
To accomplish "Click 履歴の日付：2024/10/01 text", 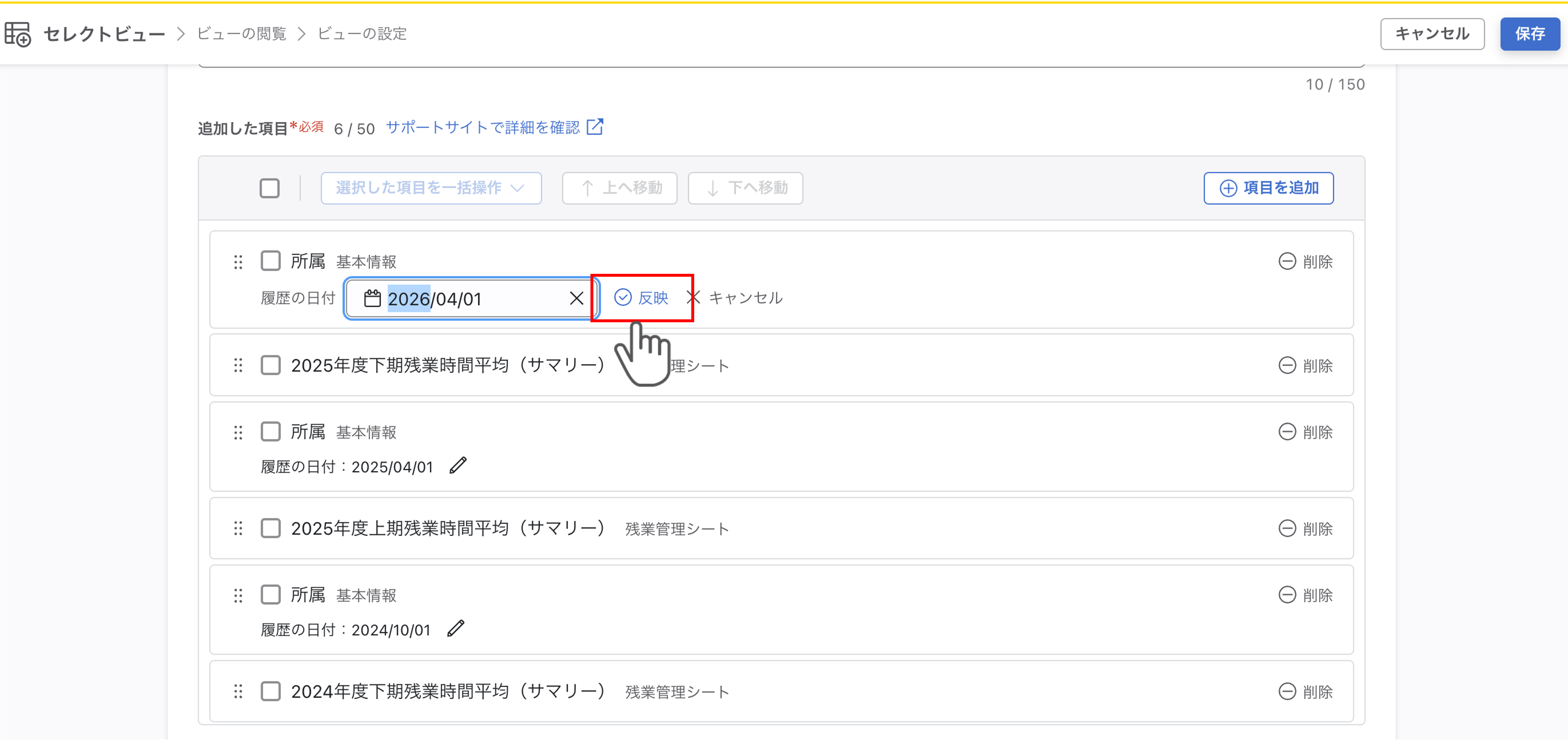I will (x=345, y=630).
